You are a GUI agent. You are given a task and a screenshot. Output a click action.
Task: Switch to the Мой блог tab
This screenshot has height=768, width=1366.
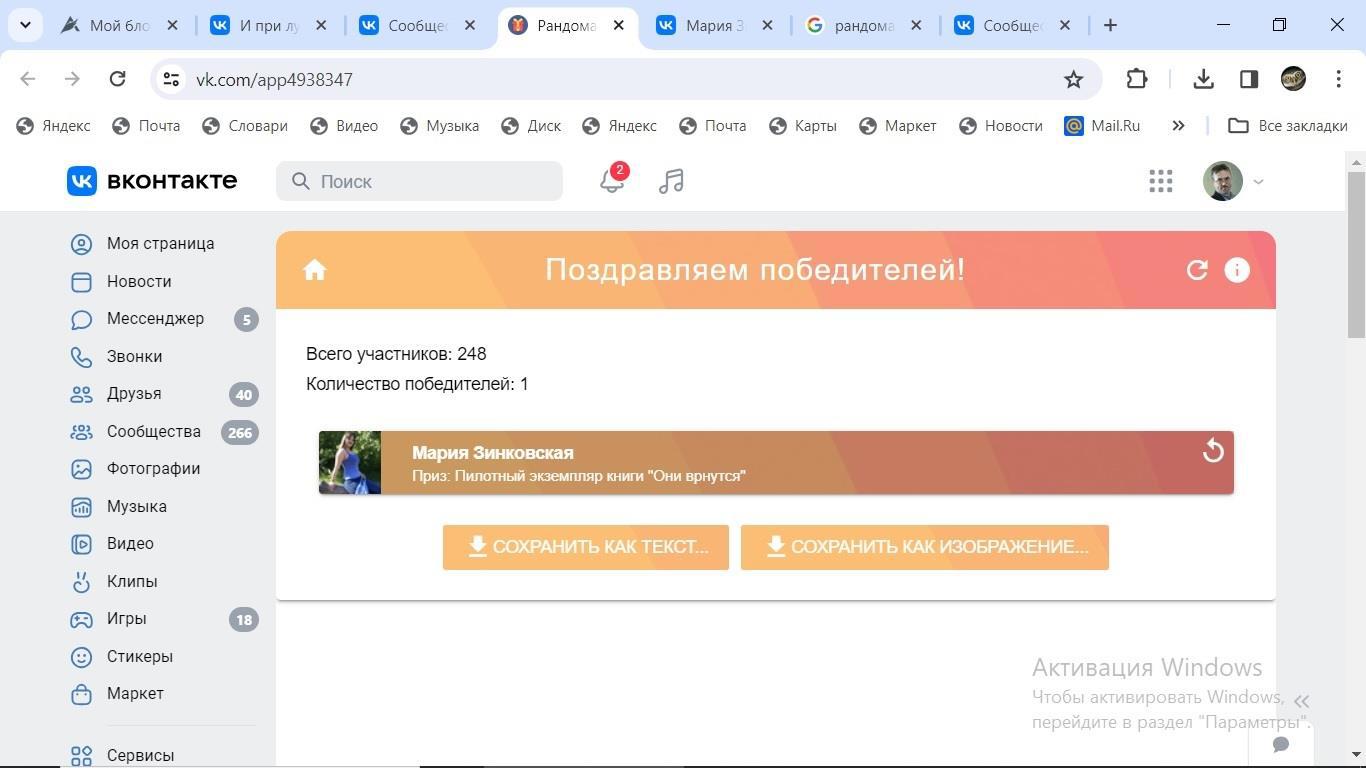(x=120, y=25)
